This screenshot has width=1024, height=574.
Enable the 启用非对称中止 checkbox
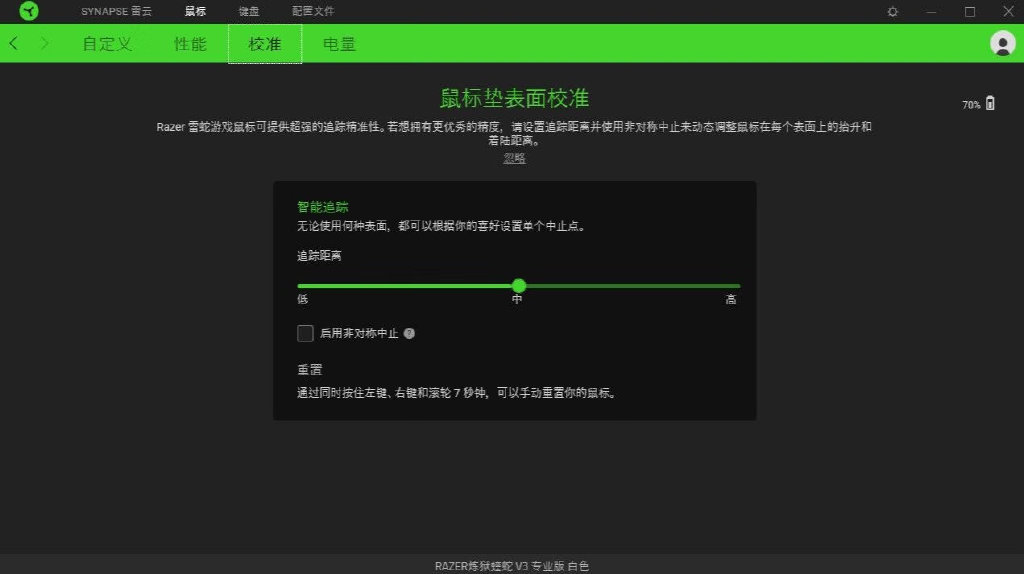[305, 334]
